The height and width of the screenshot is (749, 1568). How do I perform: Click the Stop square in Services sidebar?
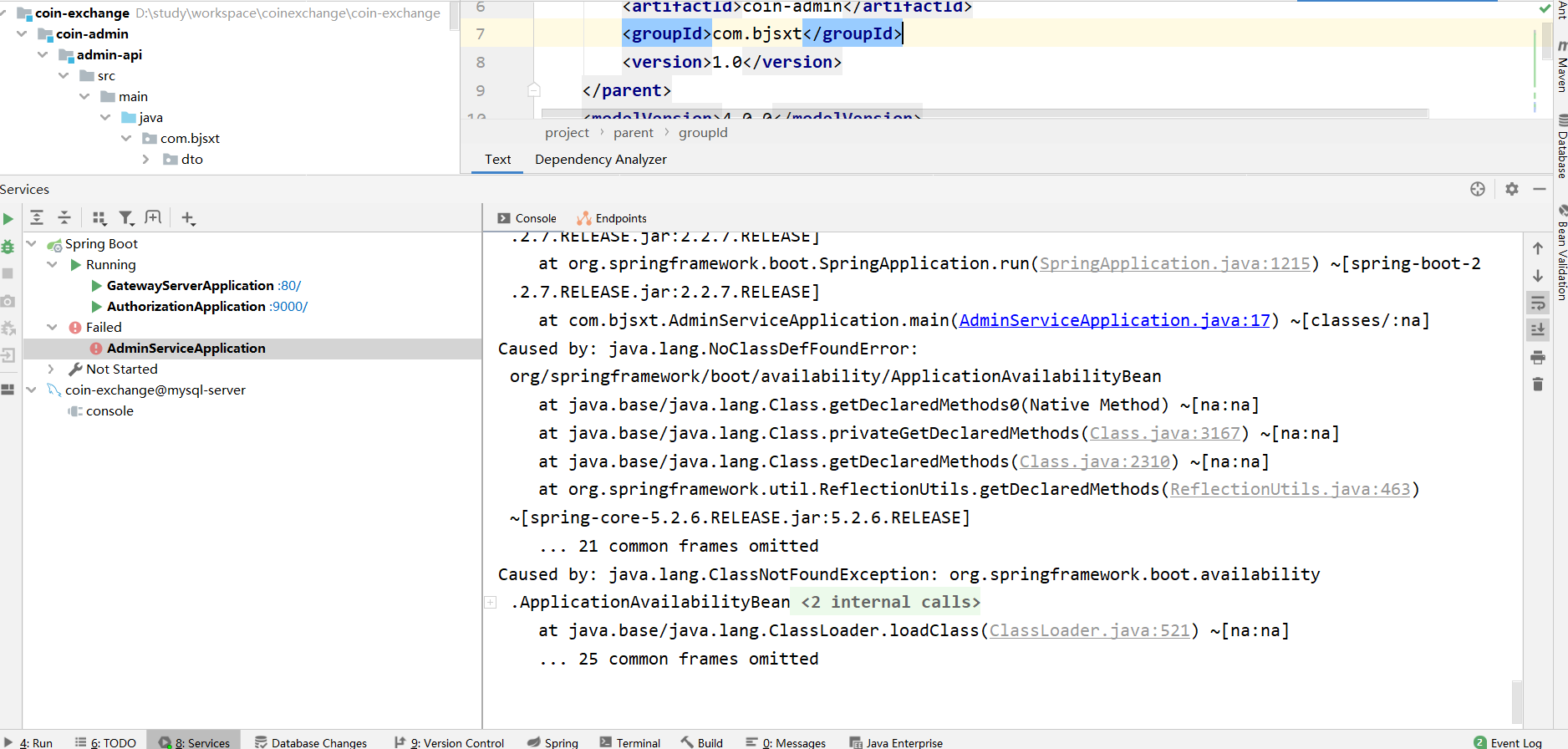click(x=8, y=273)
